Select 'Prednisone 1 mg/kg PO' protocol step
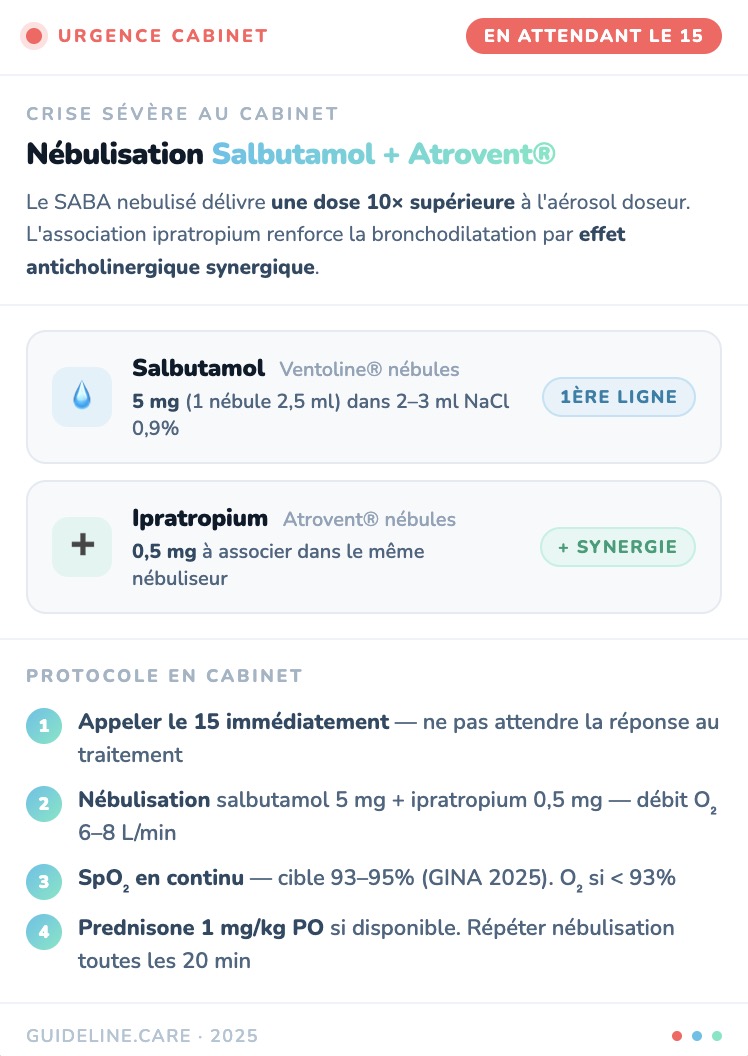The image size is (748, 1056). pyautogui.click(x=200, y=927)
